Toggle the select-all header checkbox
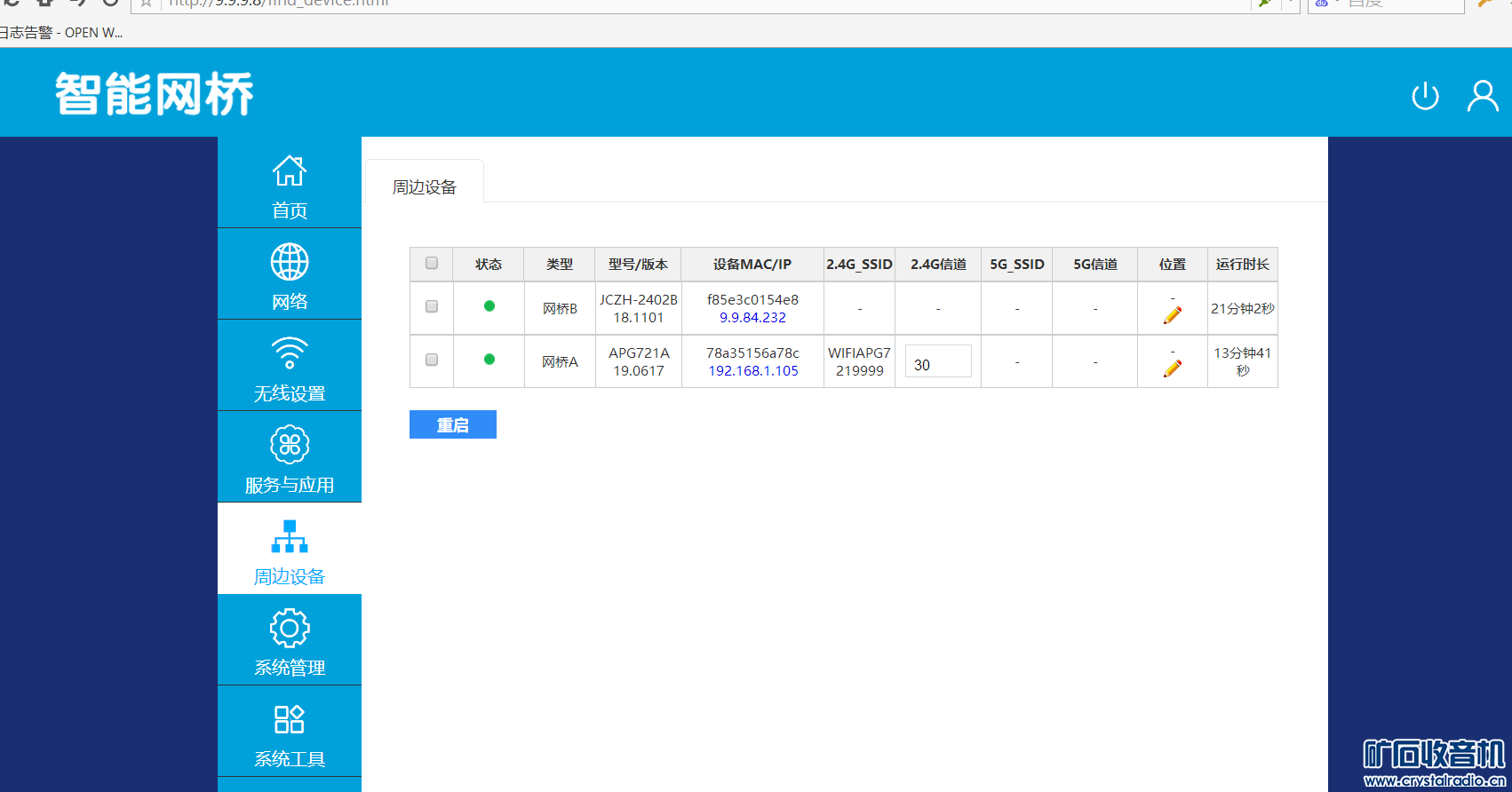 pos(432,263)
